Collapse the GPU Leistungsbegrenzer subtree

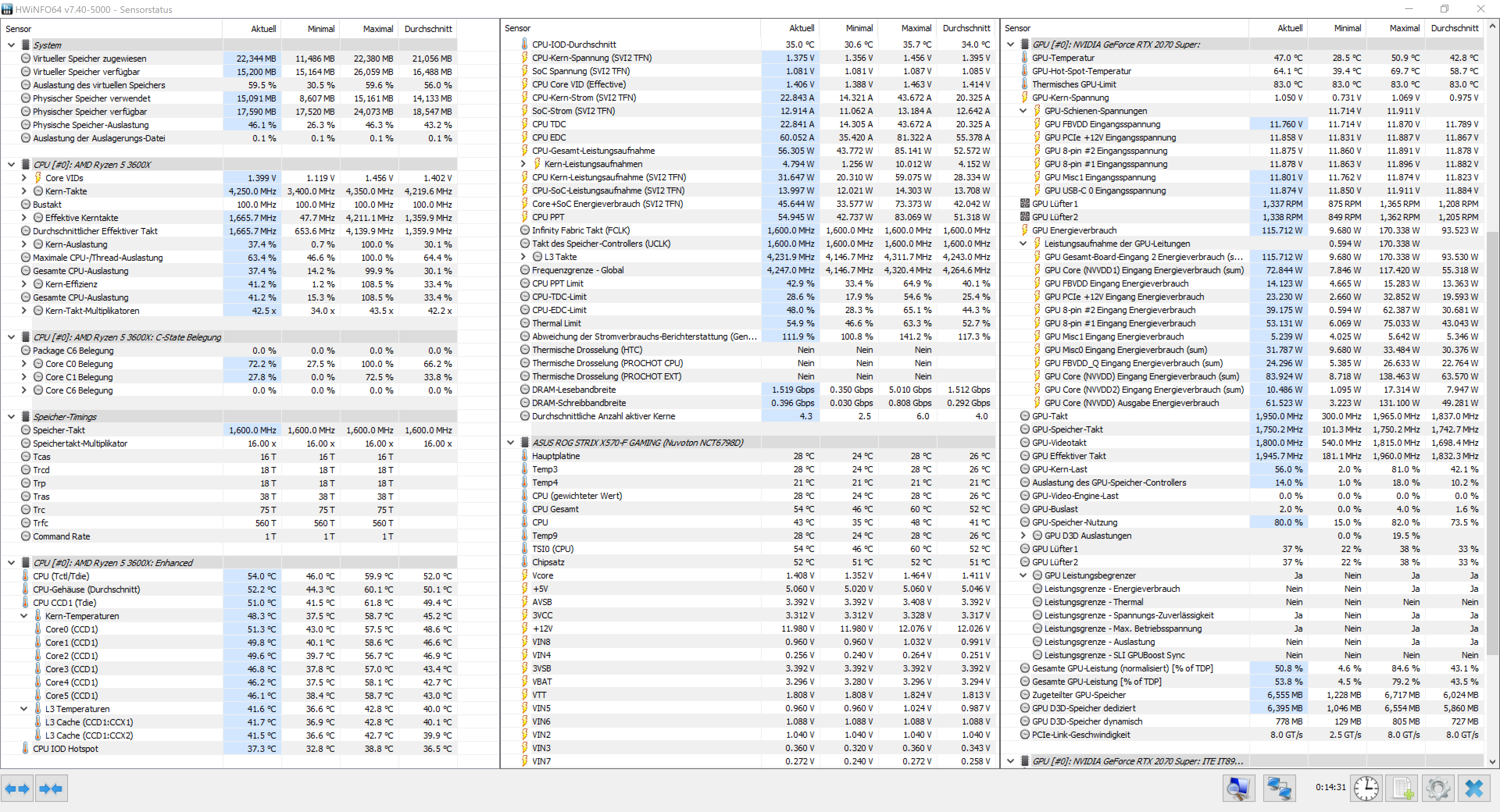click(x=1023, y=575)
